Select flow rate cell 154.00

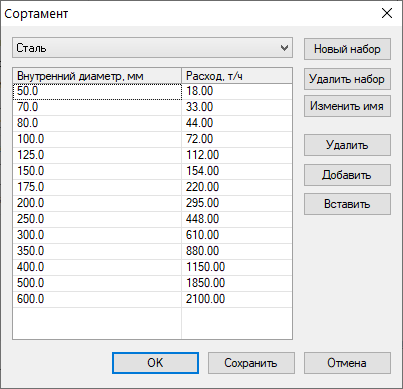237,171
